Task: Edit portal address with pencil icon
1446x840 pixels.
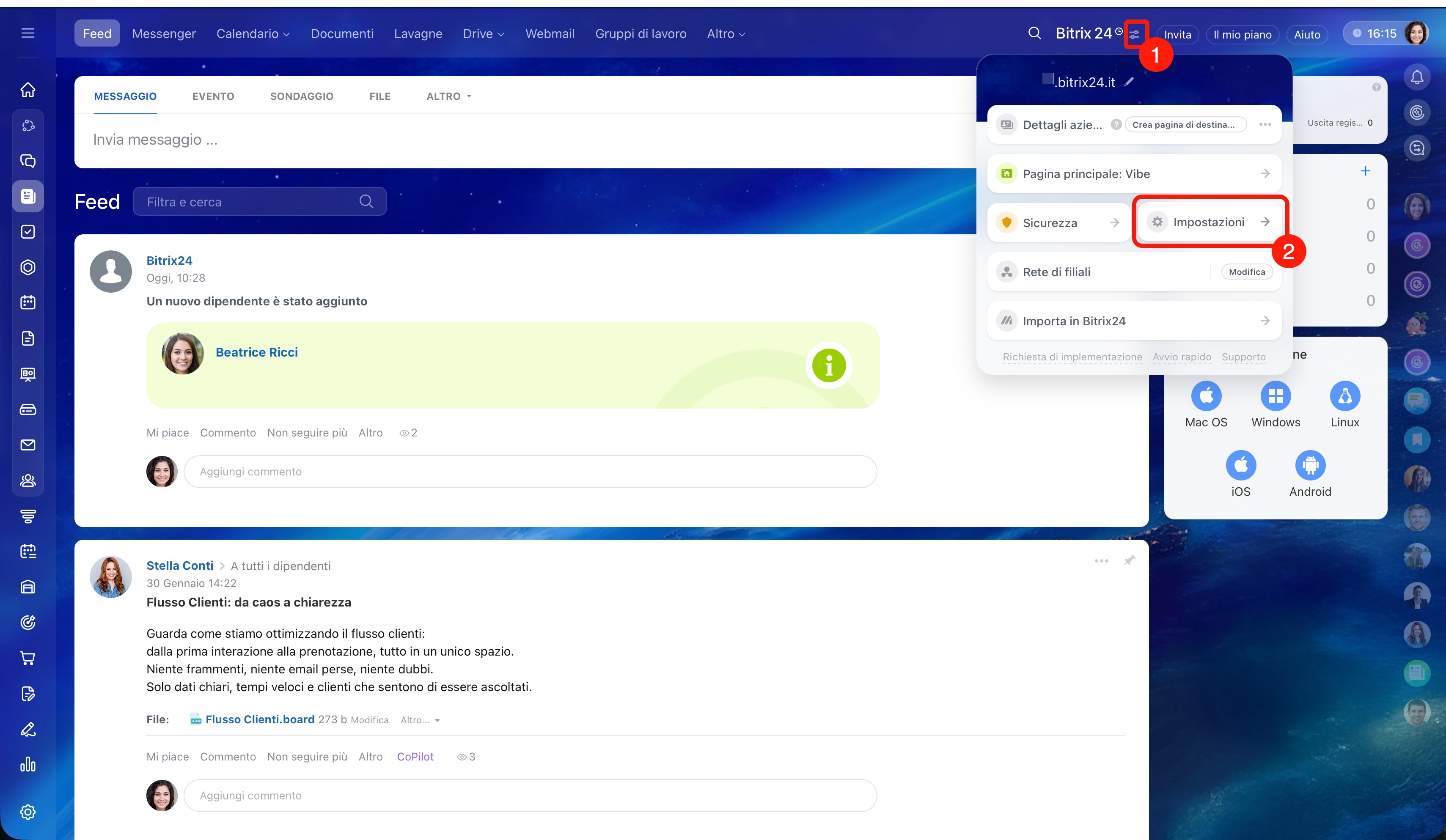Action: [x=1129, y=82]
